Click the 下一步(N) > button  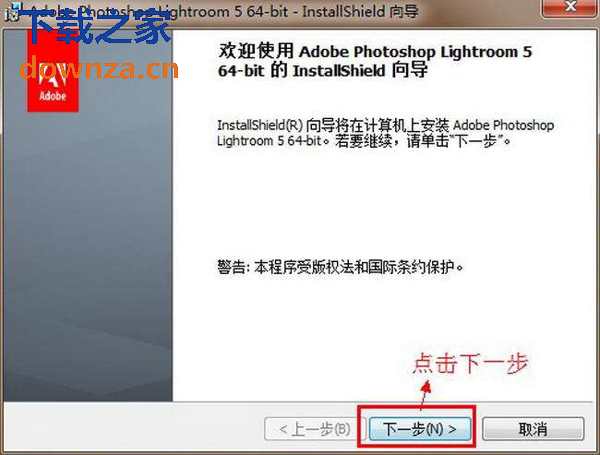point(420,429)
